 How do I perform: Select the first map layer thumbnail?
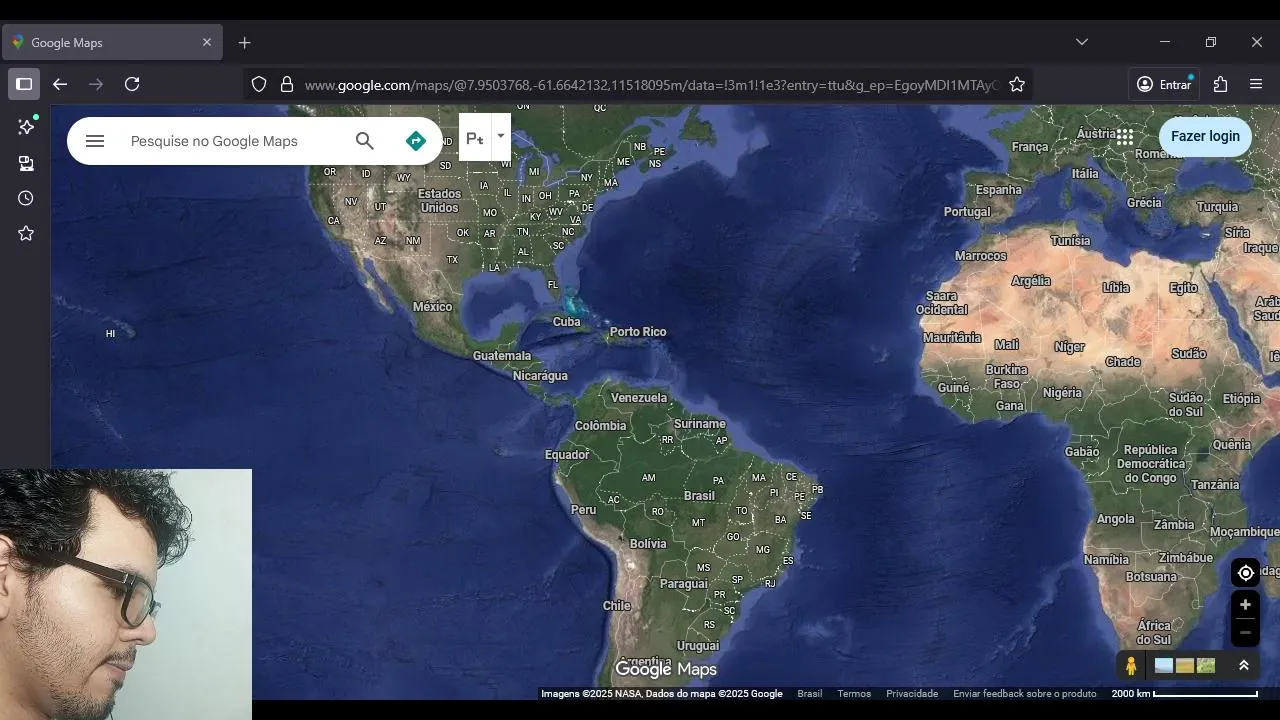[1164, 666]
